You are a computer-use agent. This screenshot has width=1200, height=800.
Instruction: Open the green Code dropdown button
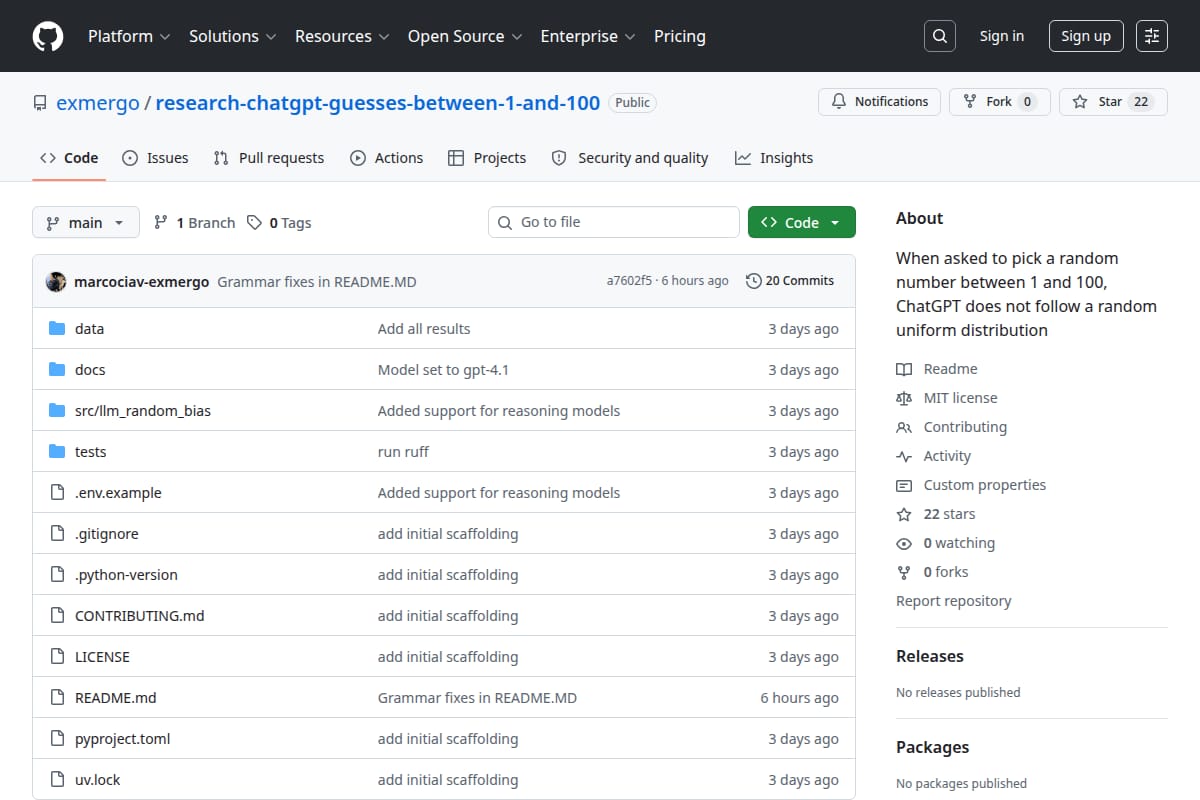802,223
